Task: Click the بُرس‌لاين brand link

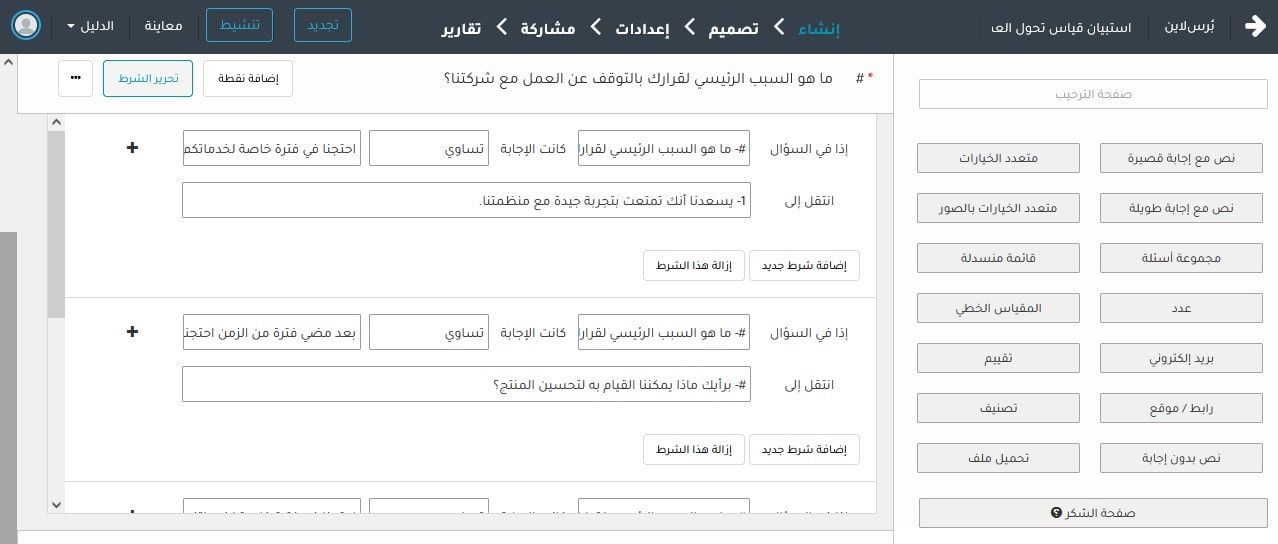Action: (x=1189, y=27)
